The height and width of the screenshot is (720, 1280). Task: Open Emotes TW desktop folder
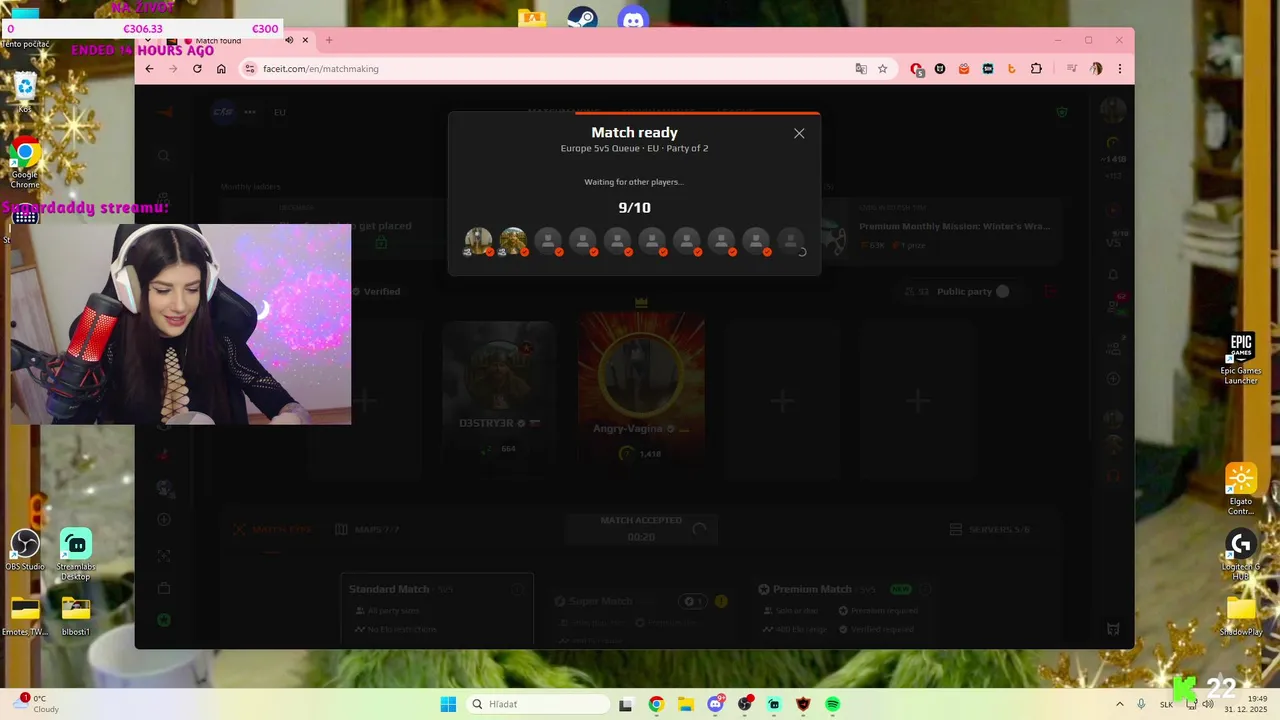(x=25, y=615)
